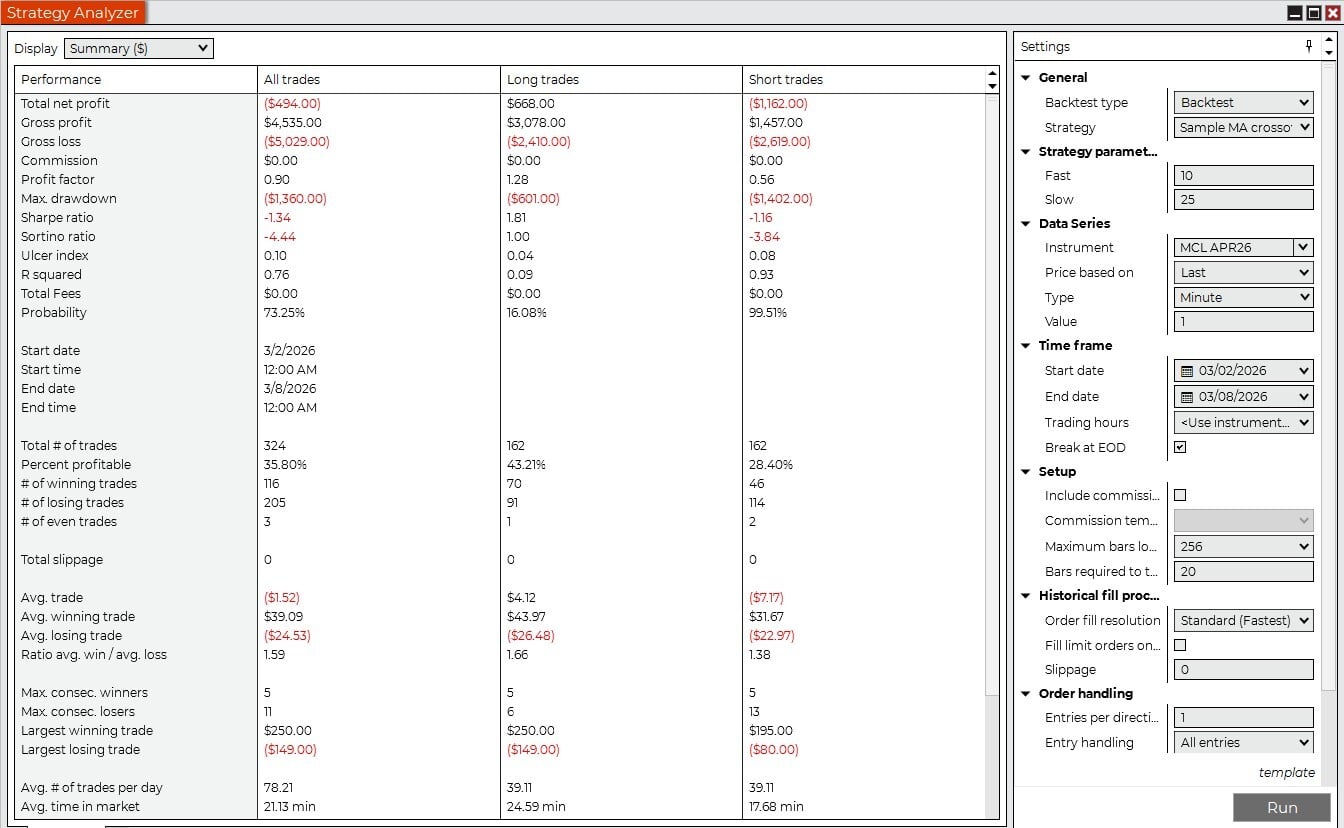1344x828 pixels.
Task: Click the 73.25% probability value
Action: pyautogui.click(x=284, y=312)
